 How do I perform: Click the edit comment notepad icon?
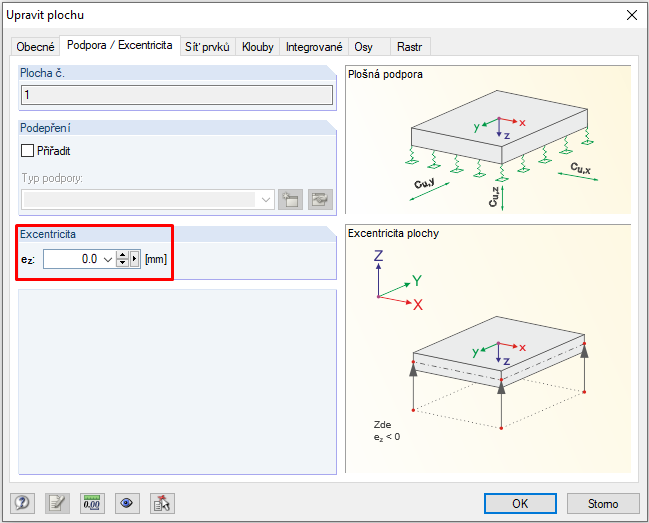(x=57, y=503)
